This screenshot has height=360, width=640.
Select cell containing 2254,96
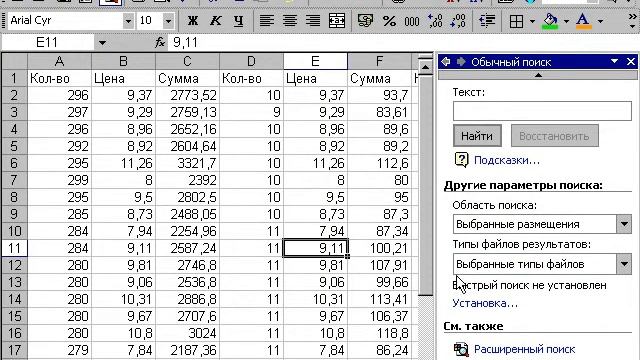[x=187, y=231]
